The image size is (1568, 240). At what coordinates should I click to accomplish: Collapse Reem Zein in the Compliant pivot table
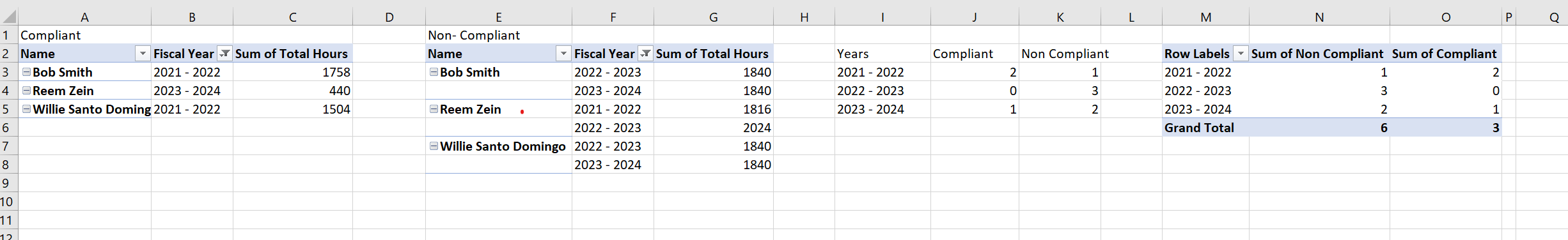point(27,91)
